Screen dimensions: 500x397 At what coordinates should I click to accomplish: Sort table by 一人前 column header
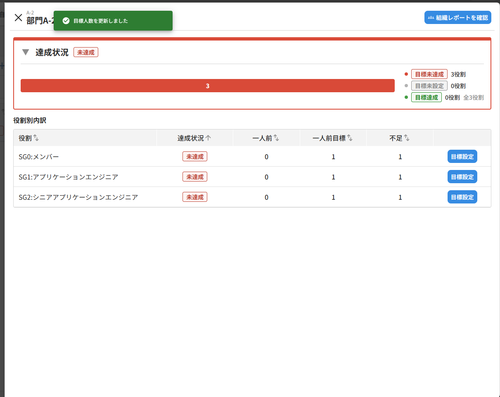pos(266,138)
